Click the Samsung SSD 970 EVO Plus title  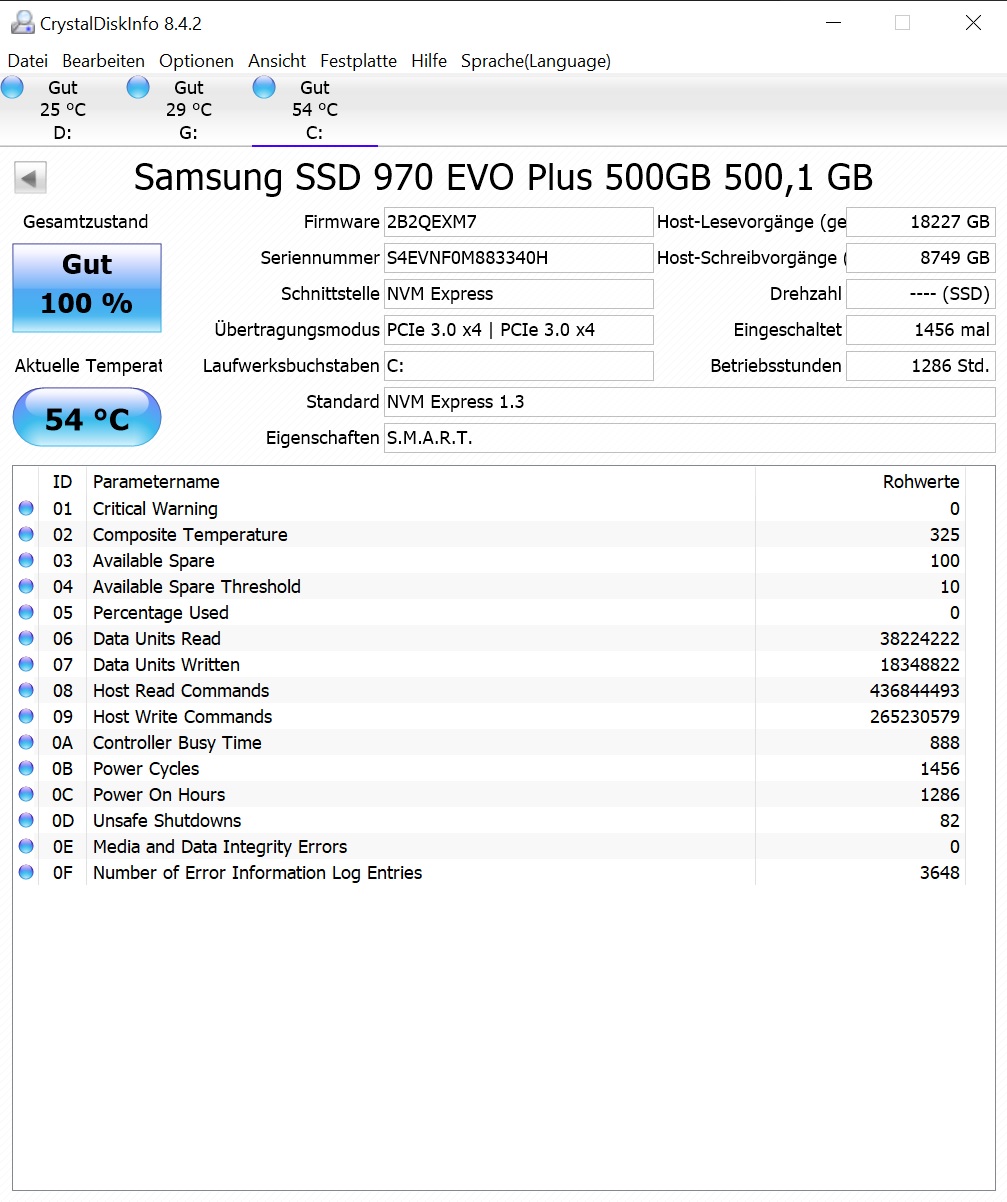click(x=503, y=178)
